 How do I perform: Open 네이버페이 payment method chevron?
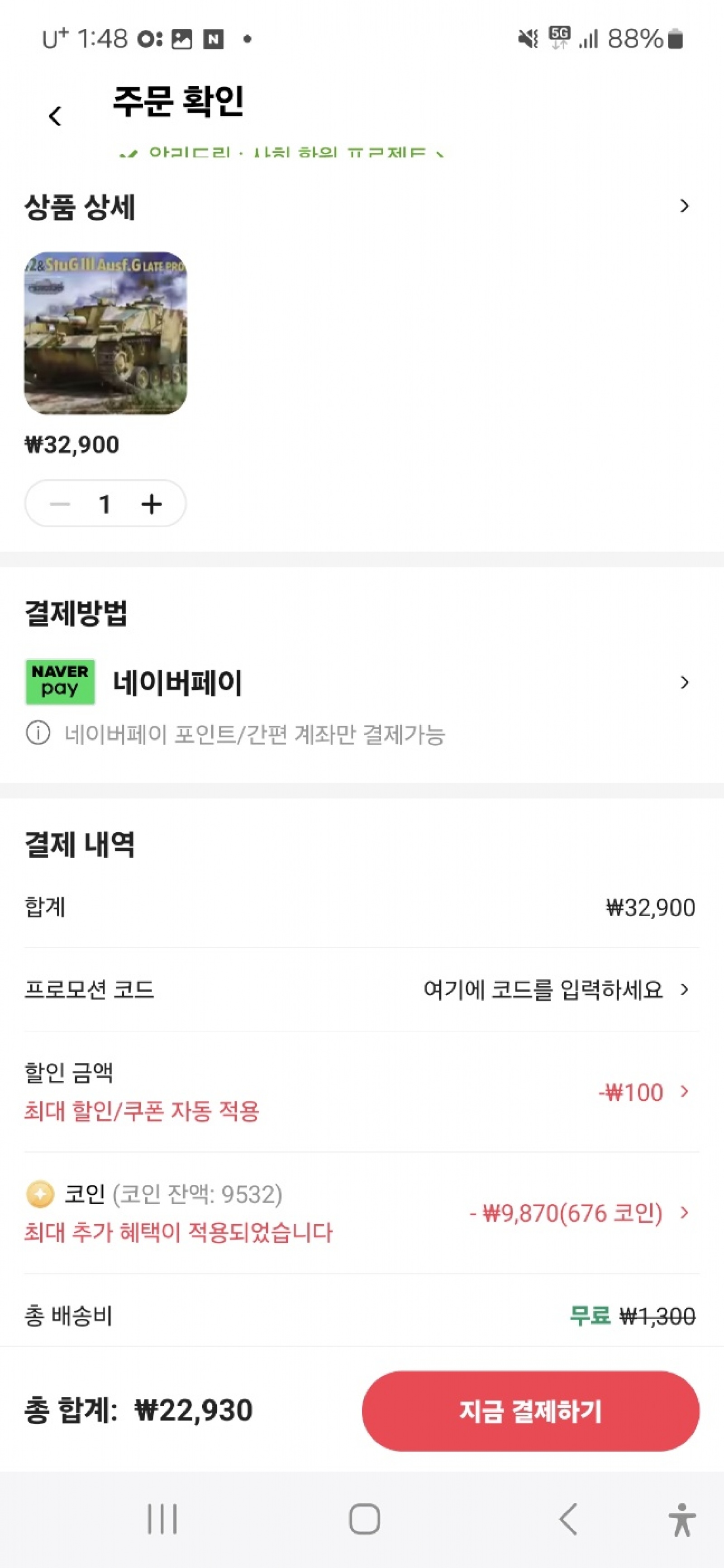(x=685, y=682)
